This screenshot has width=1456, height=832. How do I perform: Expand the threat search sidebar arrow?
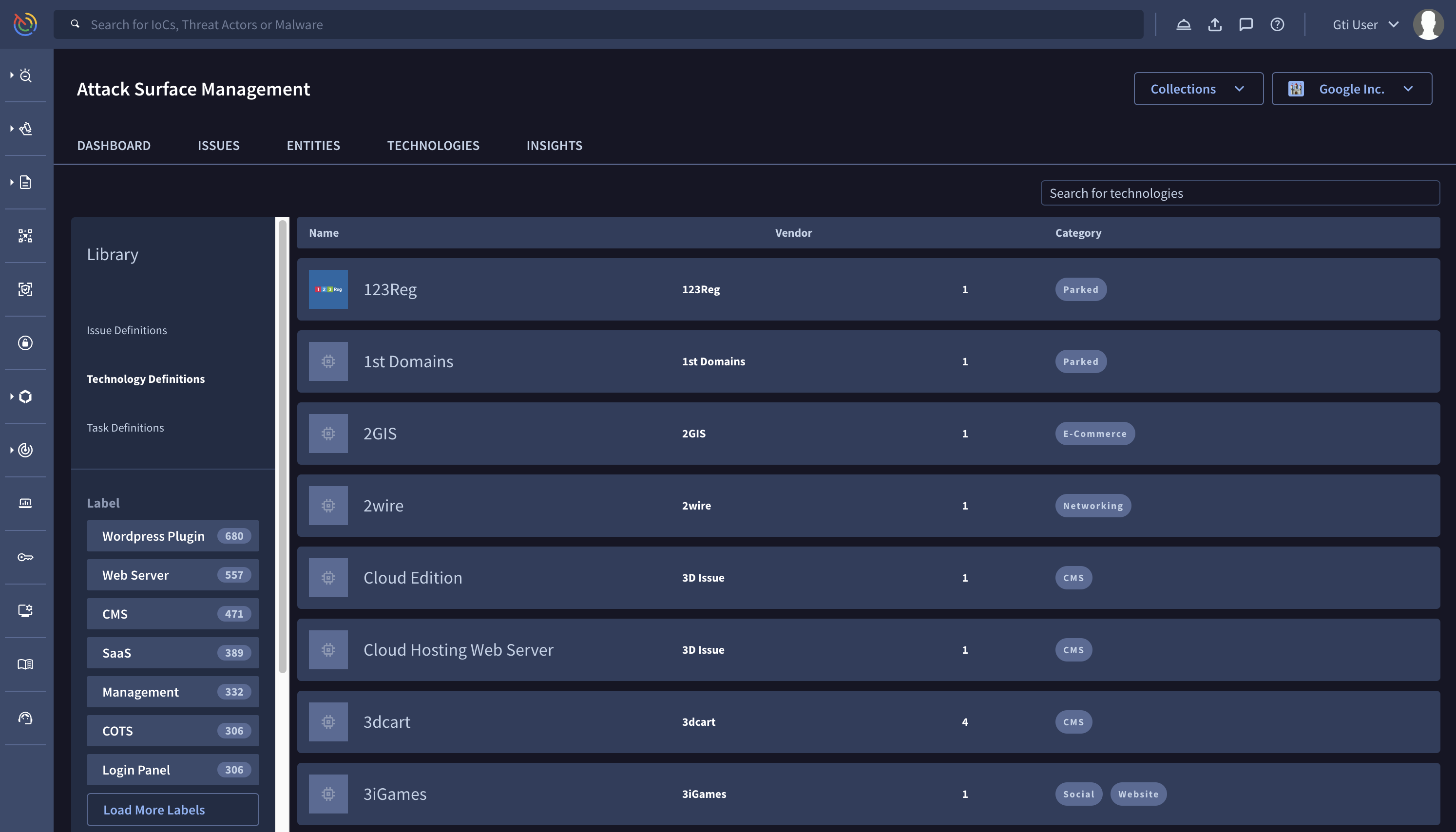pos(11,76)
